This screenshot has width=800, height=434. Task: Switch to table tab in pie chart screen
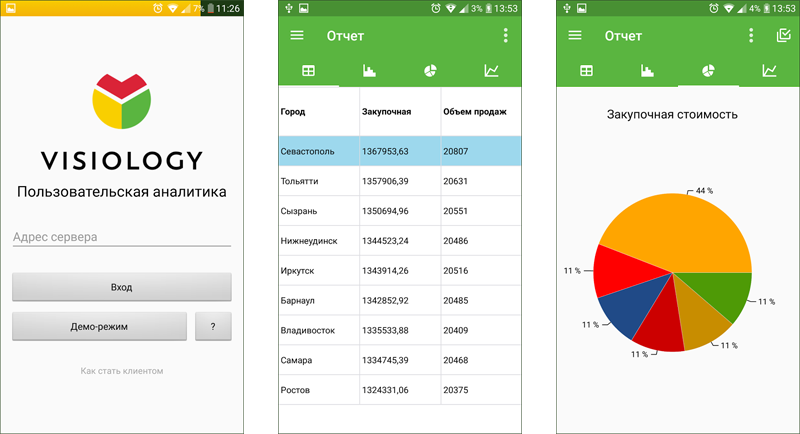tap(587, 71)
